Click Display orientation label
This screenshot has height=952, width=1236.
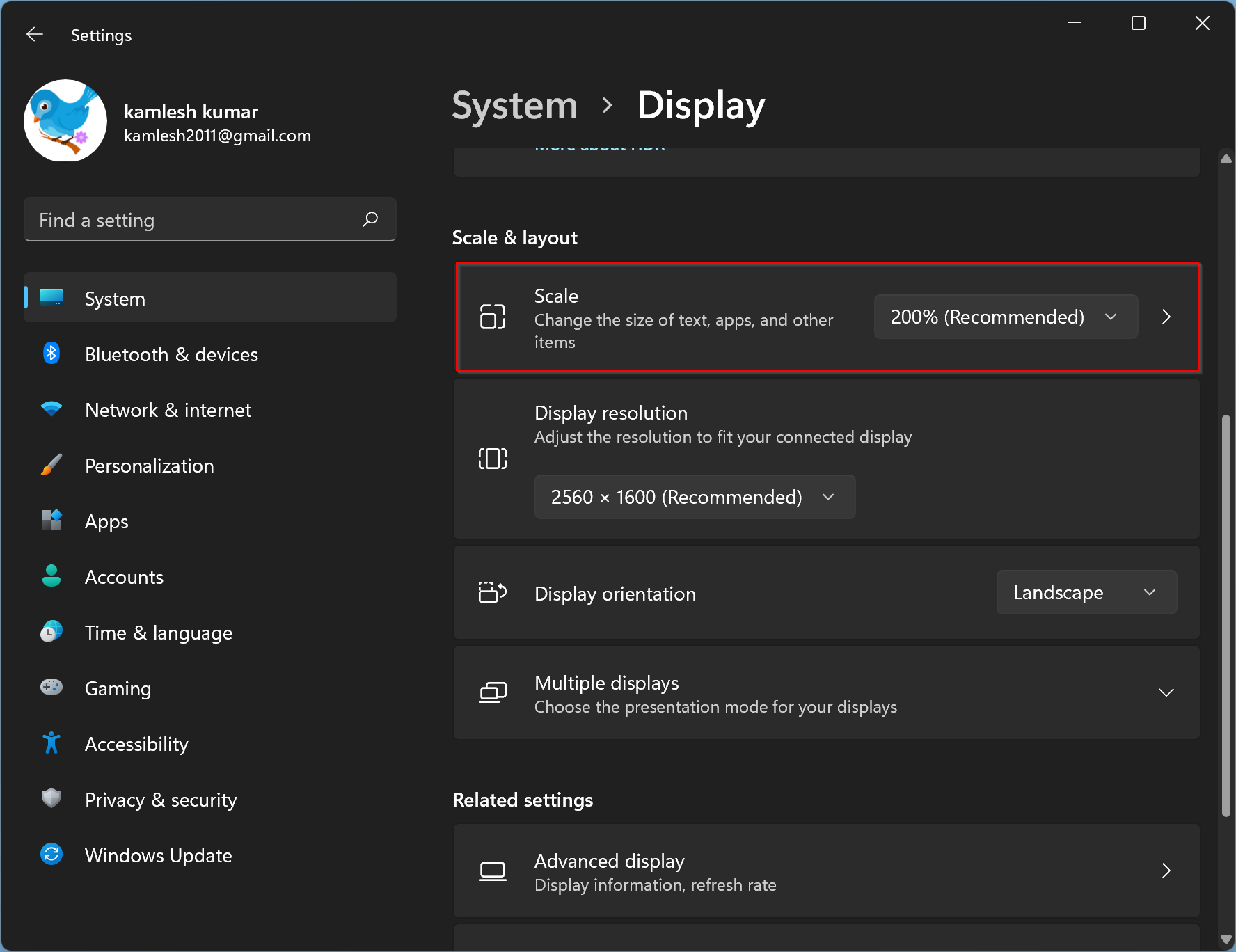point(615,594)
